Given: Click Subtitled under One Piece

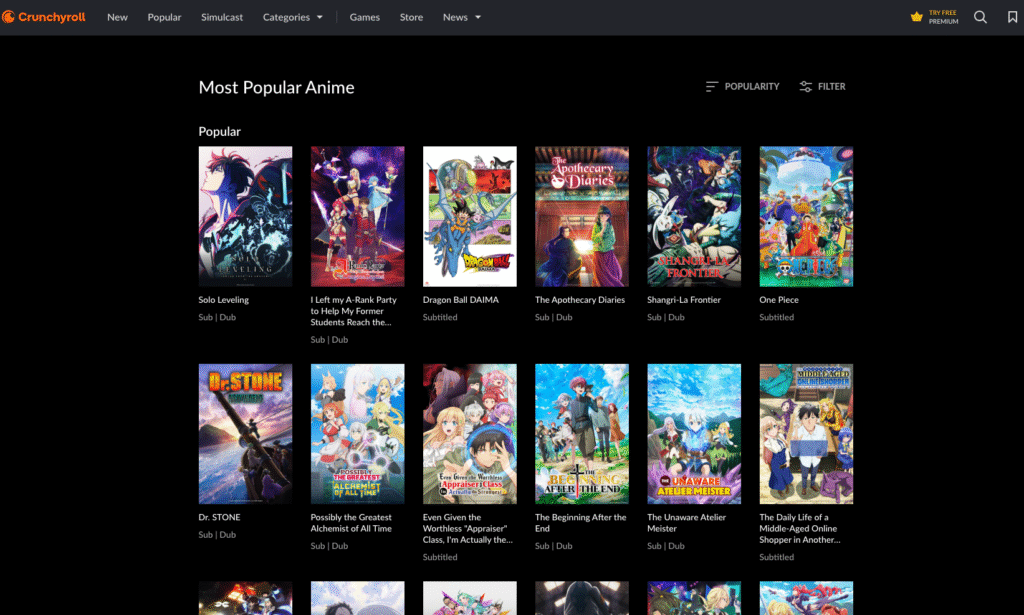Looking at the screenshot, I should pyautogui.click(x=776, y=317).
